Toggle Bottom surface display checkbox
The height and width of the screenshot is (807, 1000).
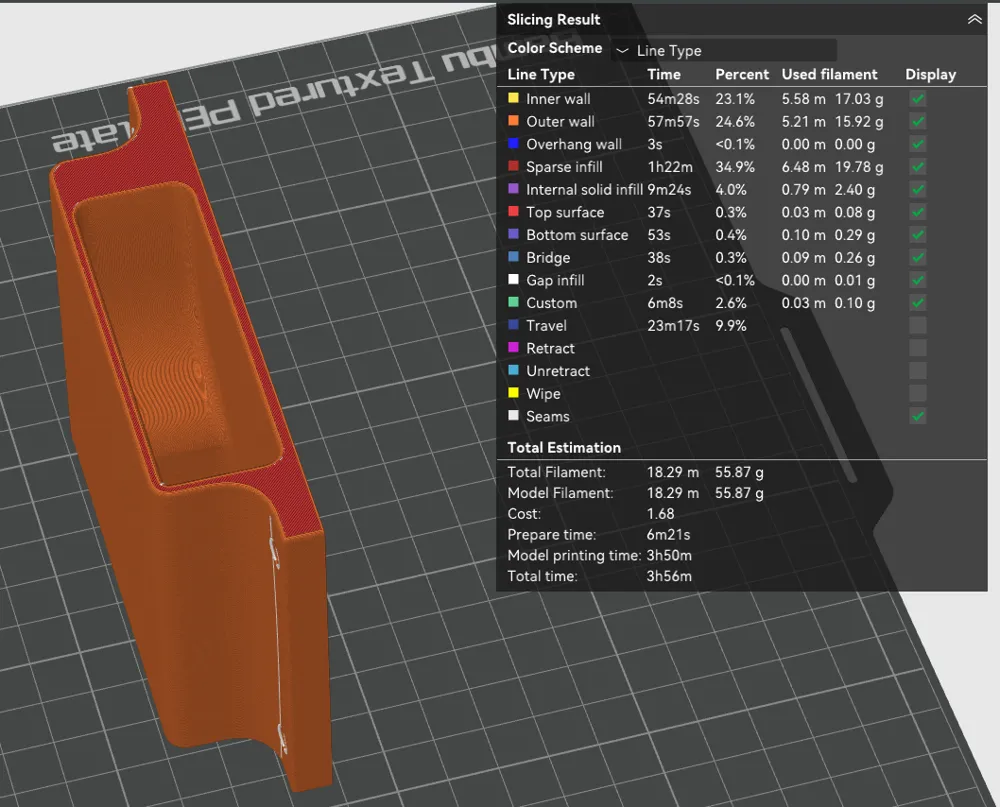click(918, 235)
